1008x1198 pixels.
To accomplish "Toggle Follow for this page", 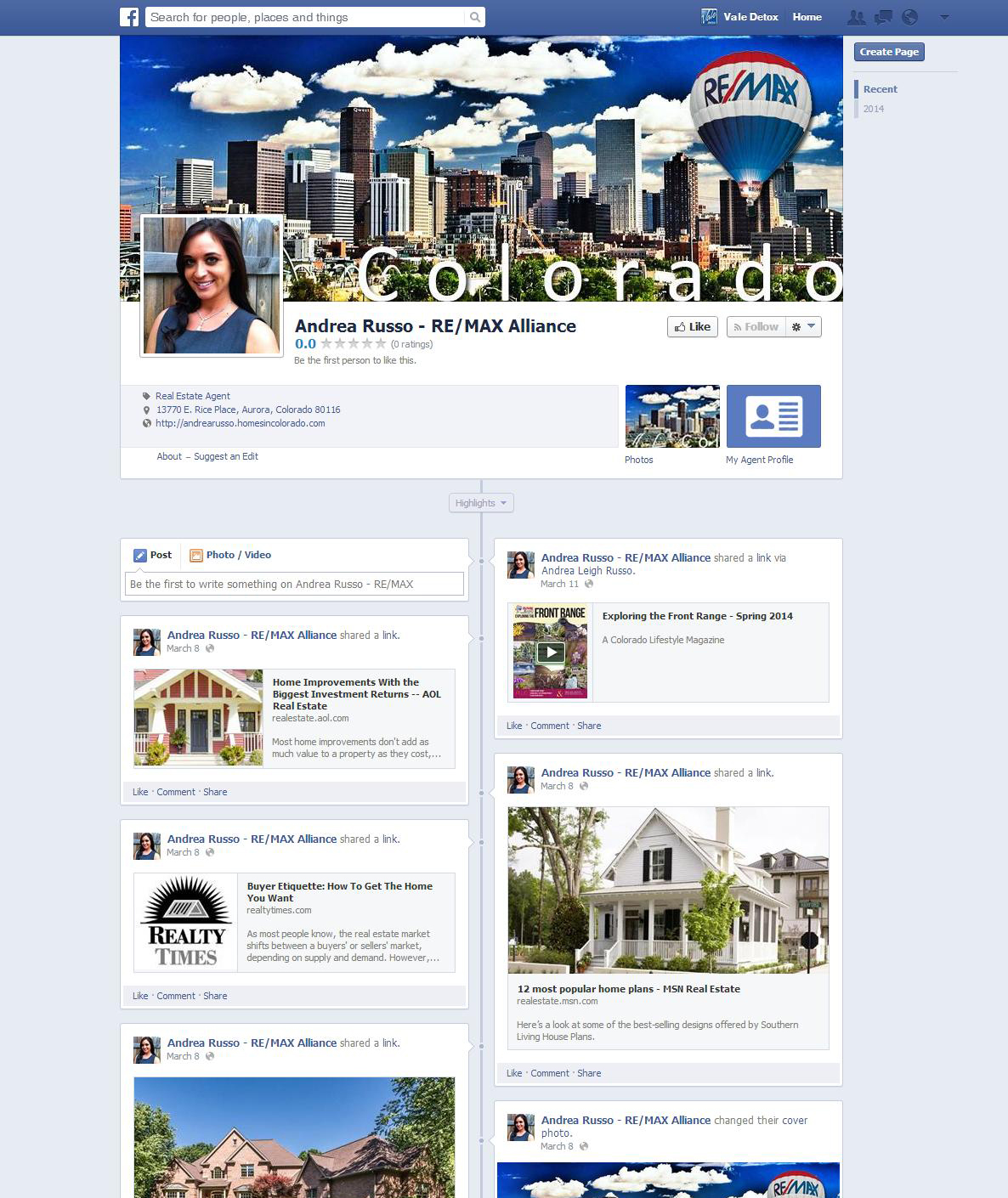I will click(x=756, y=327).
